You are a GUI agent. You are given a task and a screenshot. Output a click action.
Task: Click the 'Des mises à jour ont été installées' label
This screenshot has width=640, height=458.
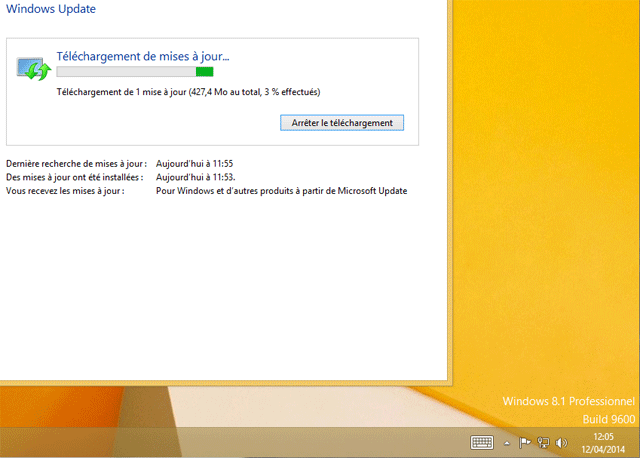[x=77, y=177]
